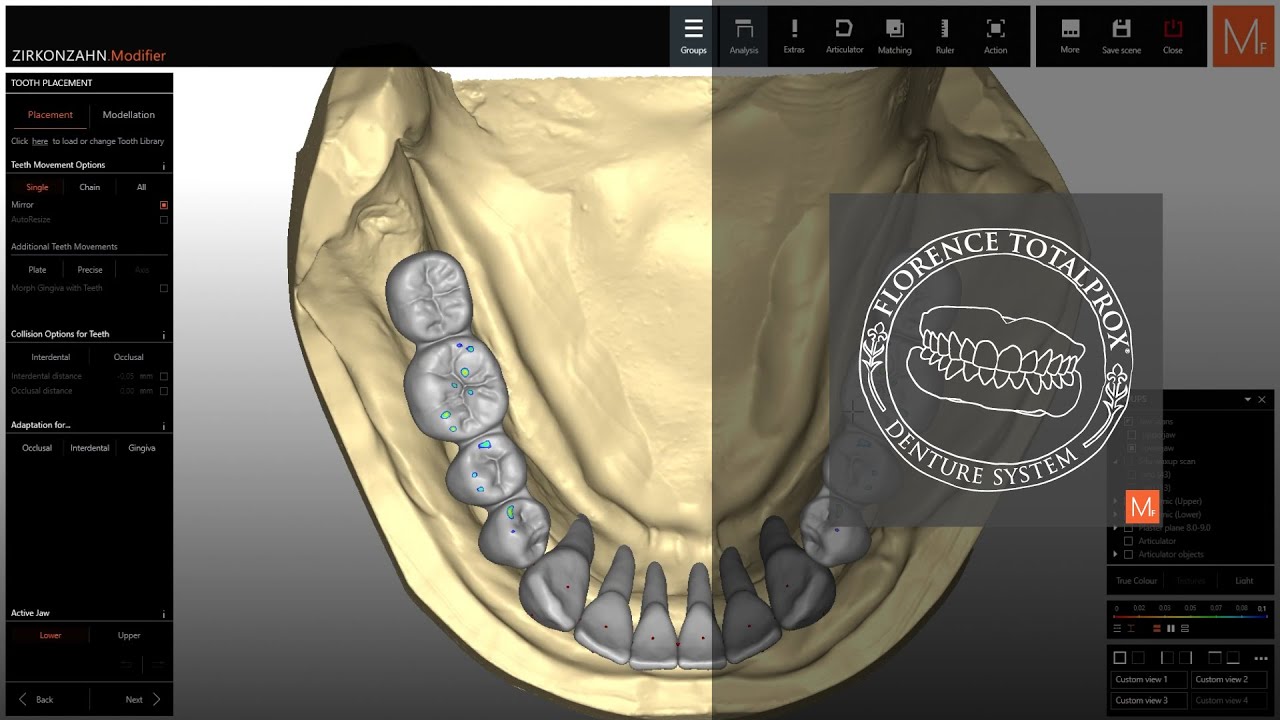Open the Analysis tool
Viewport: 1280px width, 720px height.
tap(744, 35)
